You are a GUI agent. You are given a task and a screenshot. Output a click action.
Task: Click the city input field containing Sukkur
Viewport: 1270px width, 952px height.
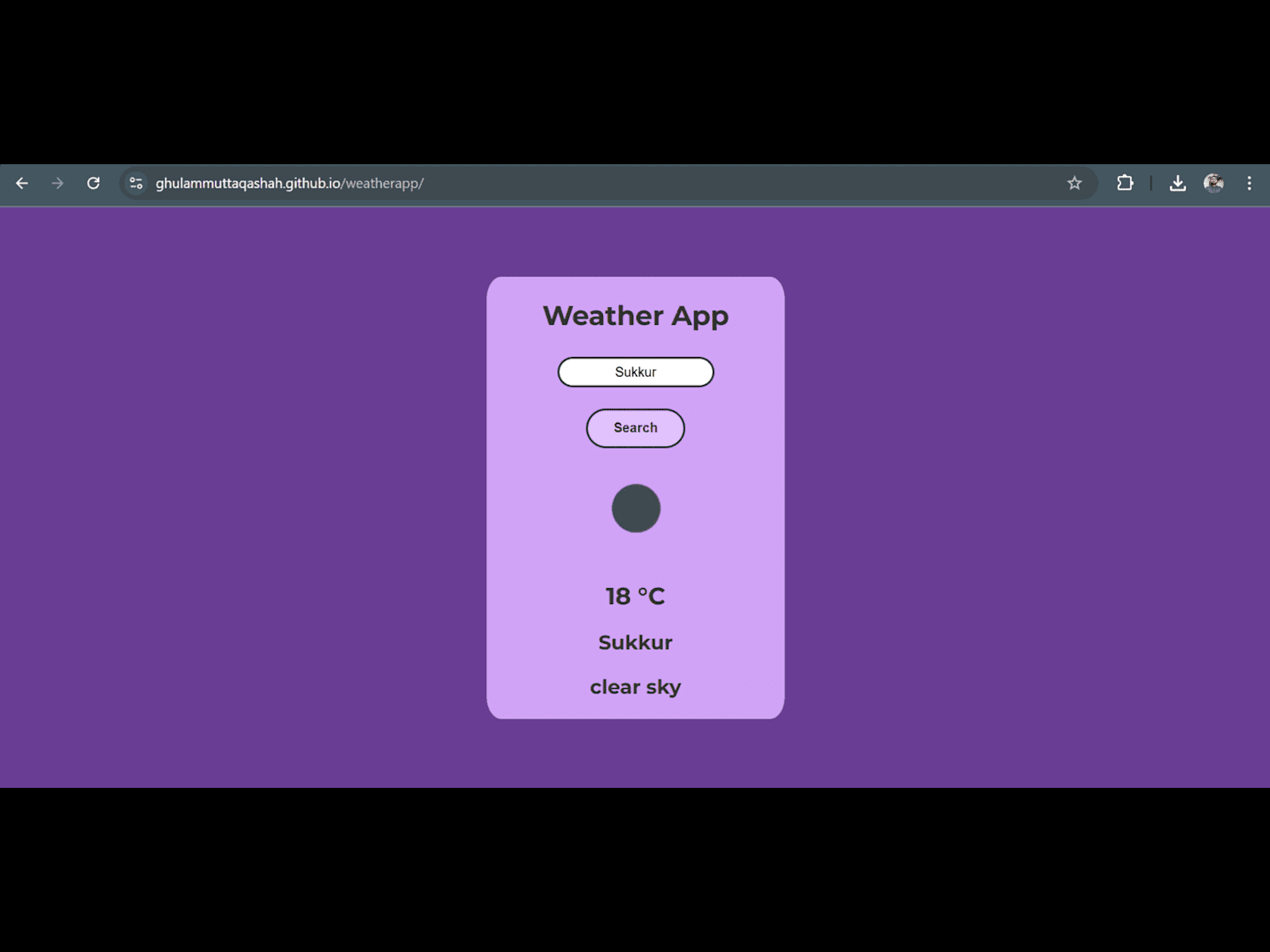636,371
